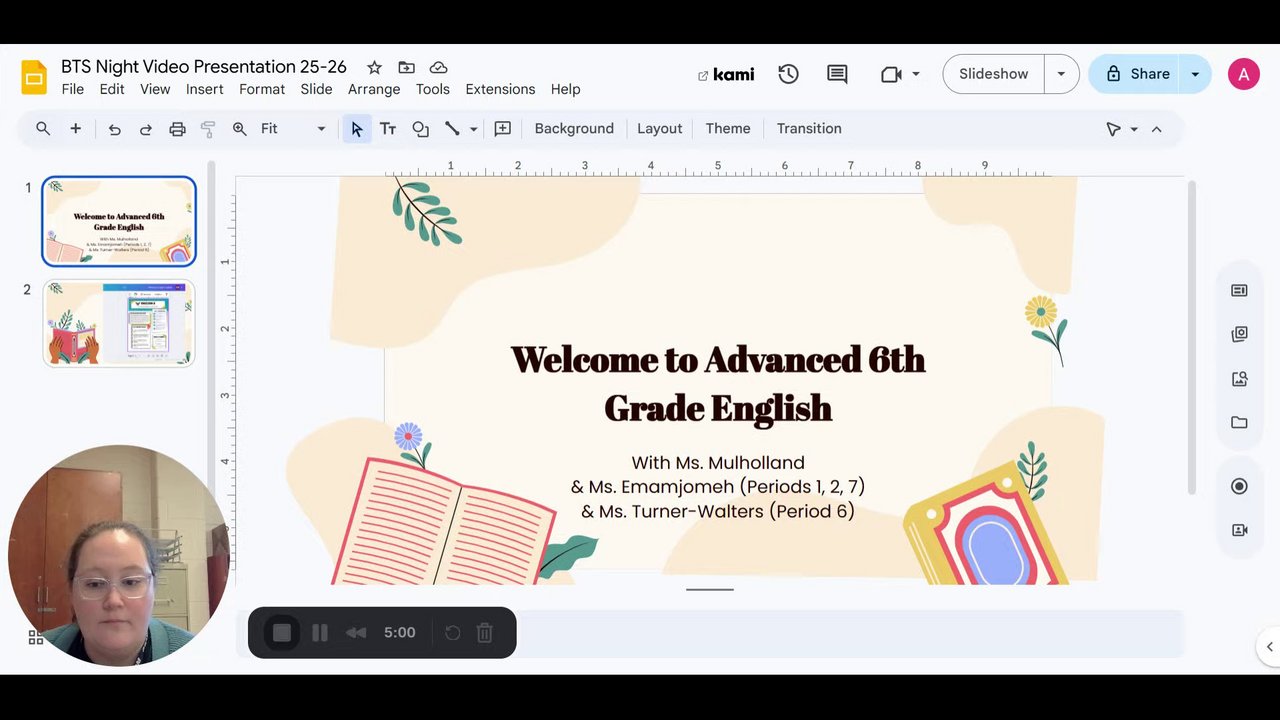1280x720 pixels.
Task: Click the Transition button
Action: (809, 129)
